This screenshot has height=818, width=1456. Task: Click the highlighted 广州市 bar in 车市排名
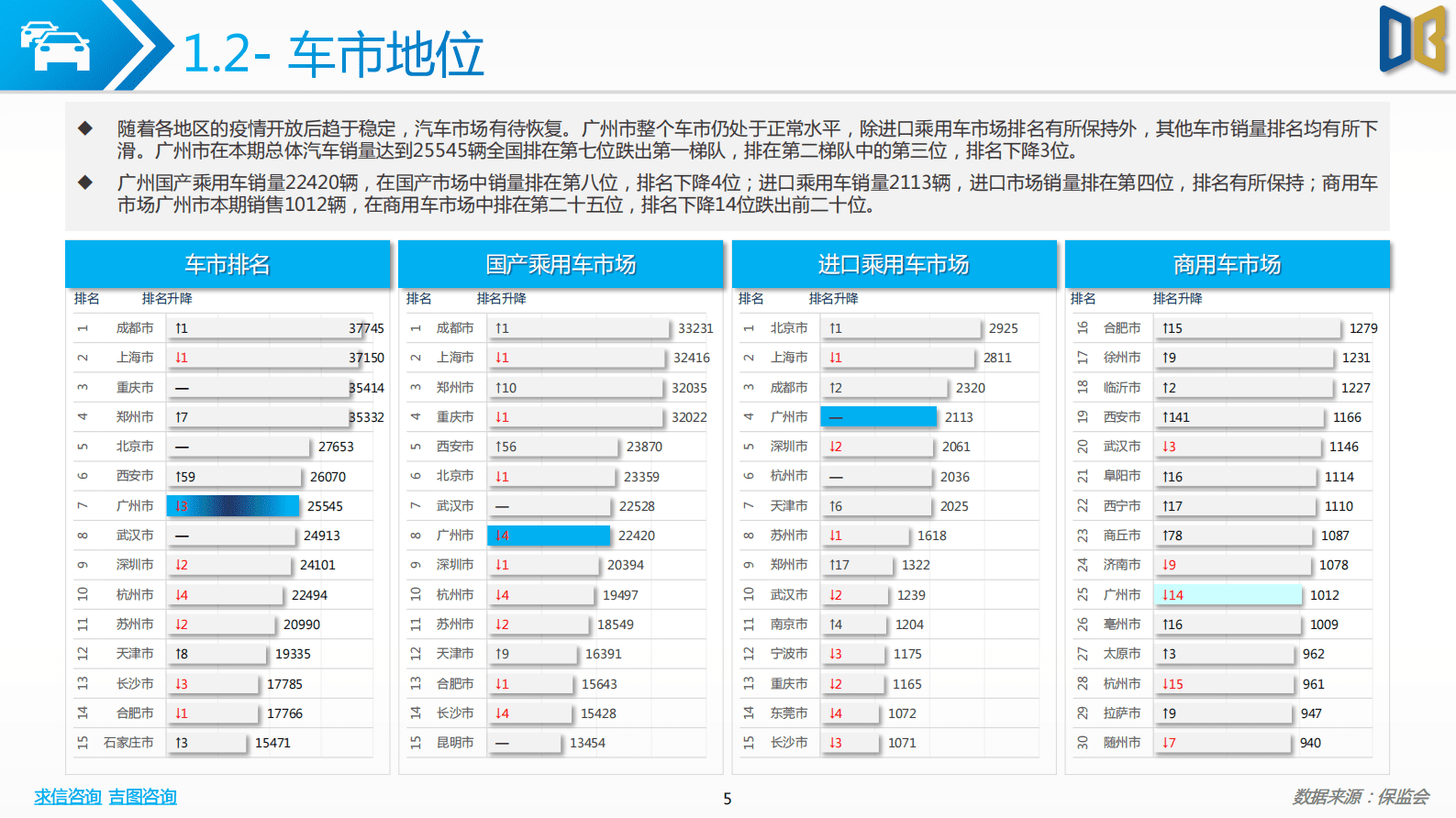[233, 506]
